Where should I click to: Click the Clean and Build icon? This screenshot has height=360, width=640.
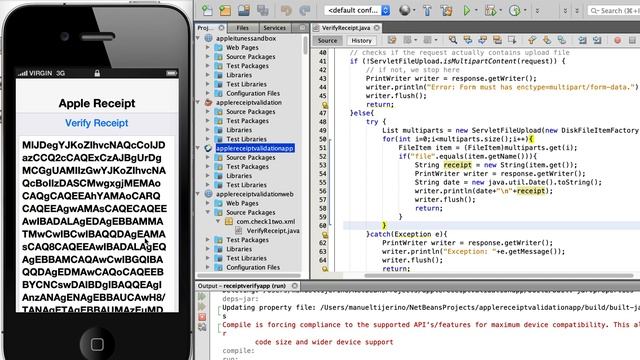tap(446, 10)
